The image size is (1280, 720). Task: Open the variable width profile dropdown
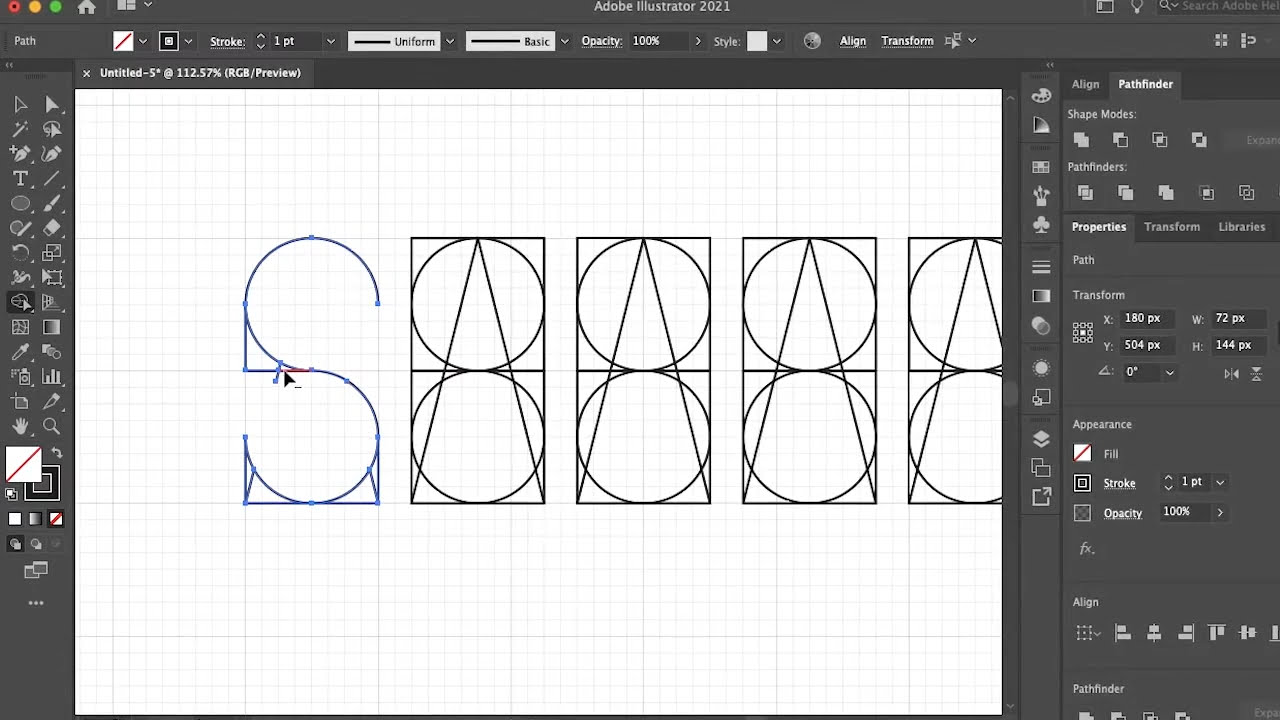[x=449, y=41]
